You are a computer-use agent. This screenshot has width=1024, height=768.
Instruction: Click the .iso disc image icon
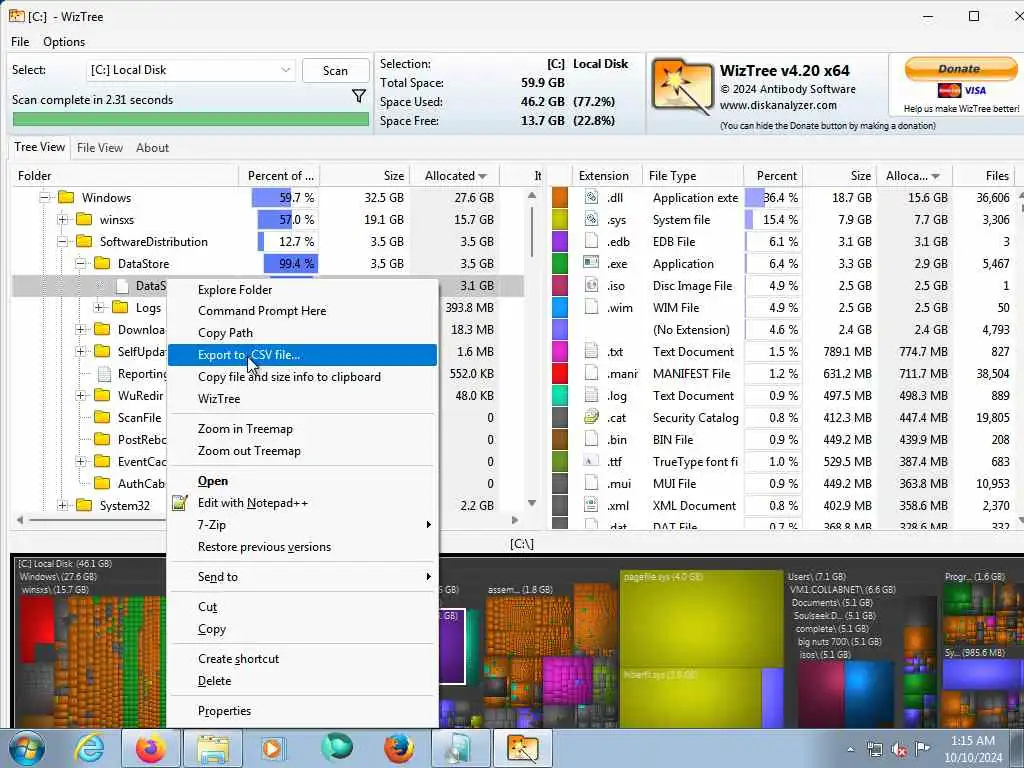(x=592, y=285)
